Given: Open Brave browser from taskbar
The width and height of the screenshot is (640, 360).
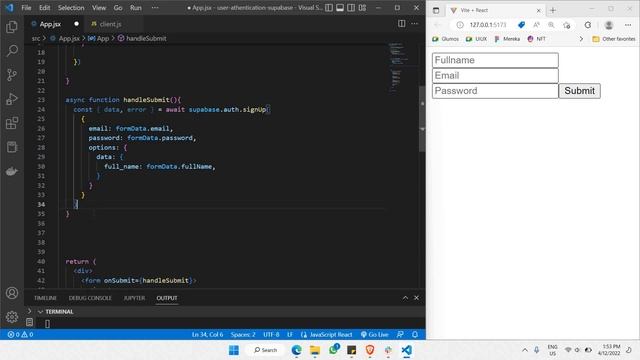Looking at the screenshot, I should coord(370,350).
